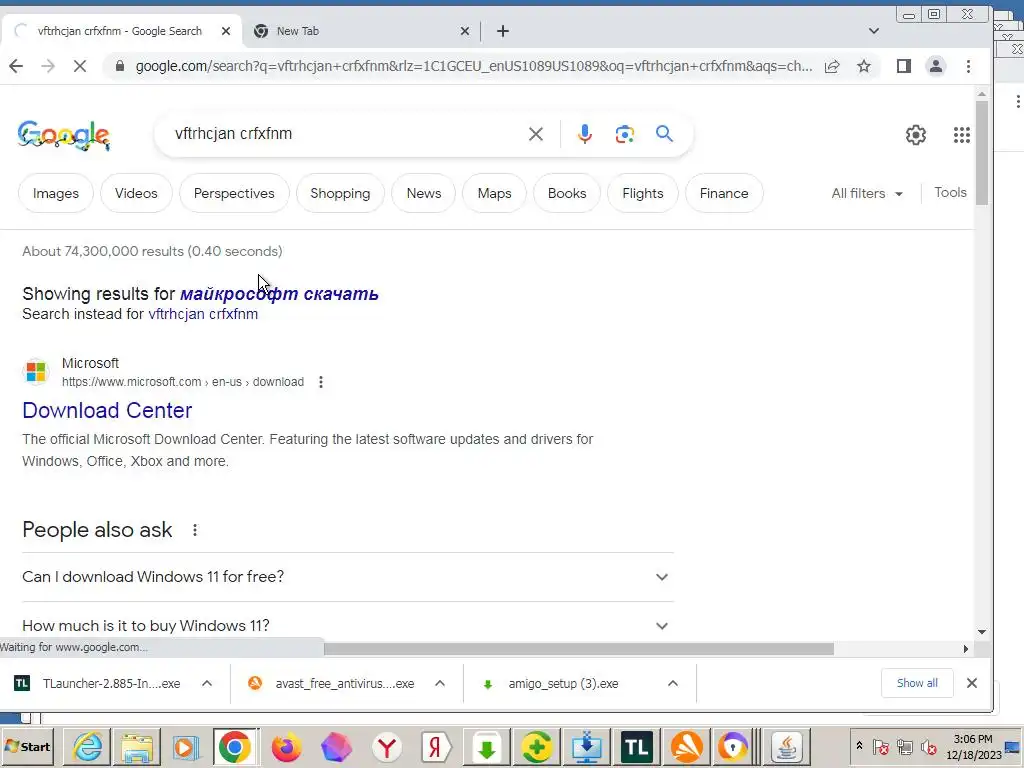Switch to the New Tab tab

tap(357, 31)
